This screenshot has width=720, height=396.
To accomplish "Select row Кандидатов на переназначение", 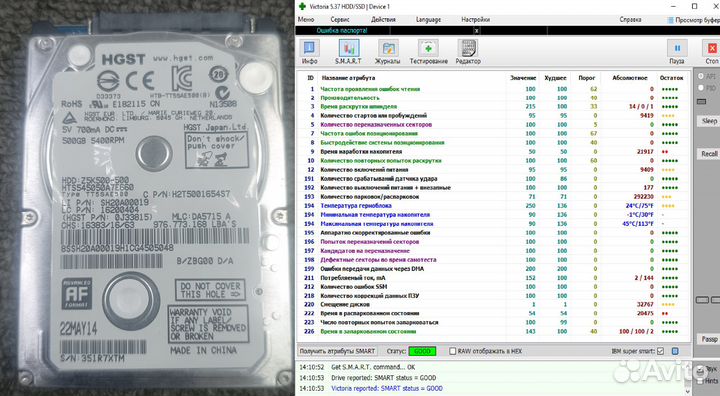I will pyautogui.click(x=493, y=251).
